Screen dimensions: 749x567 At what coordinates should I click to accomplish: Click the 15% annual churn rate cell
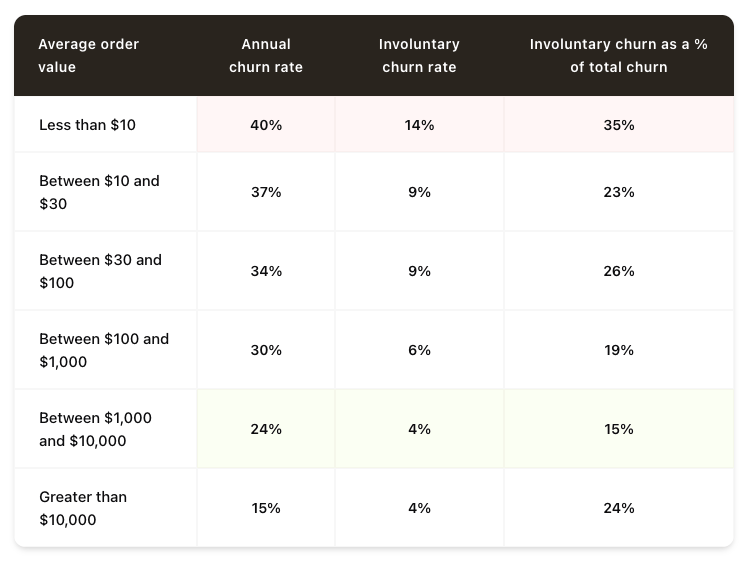point(266,508)
